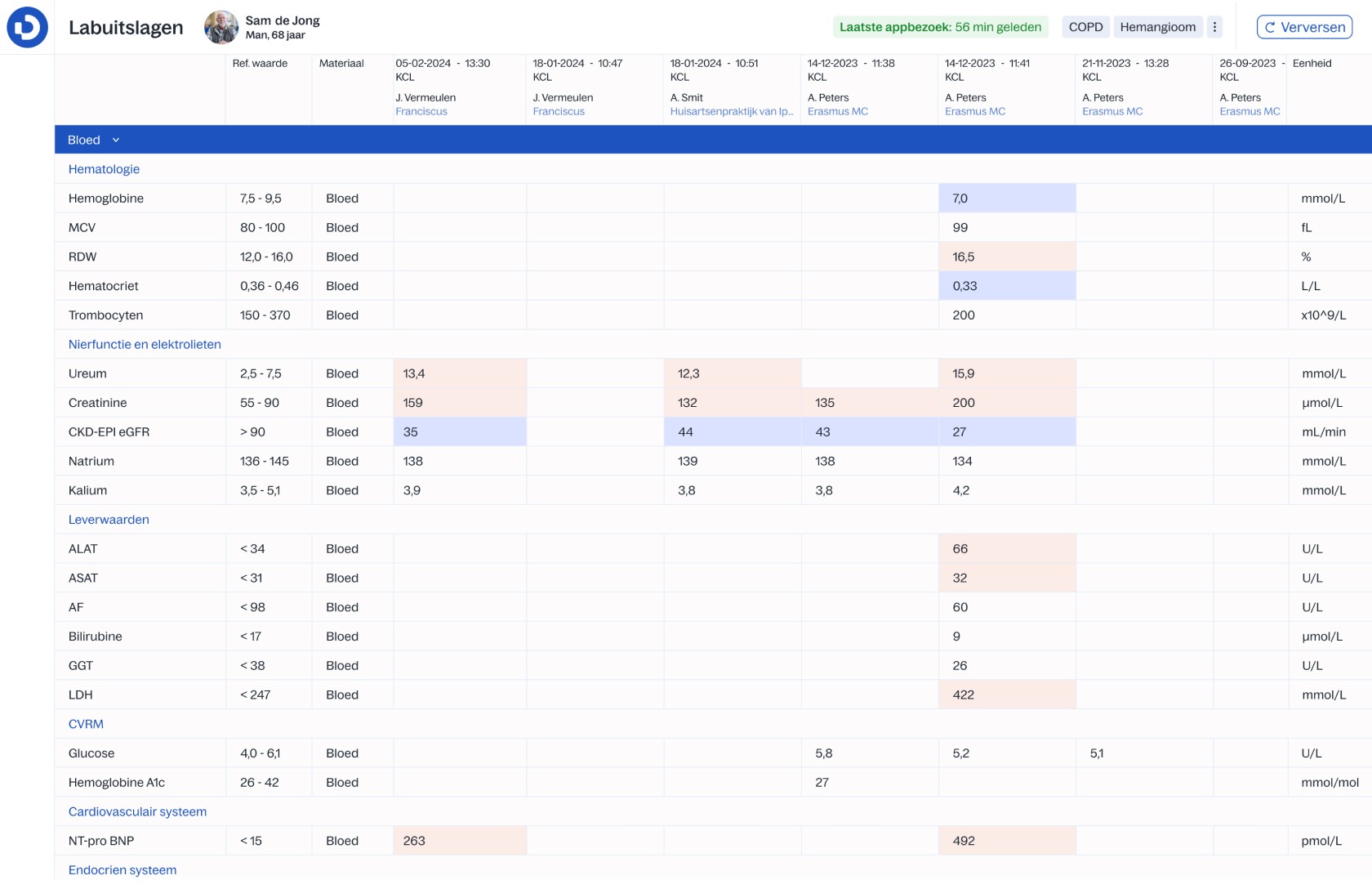Collapse the Bloed section chevron

pyautogui.click(x=116, y=140)
